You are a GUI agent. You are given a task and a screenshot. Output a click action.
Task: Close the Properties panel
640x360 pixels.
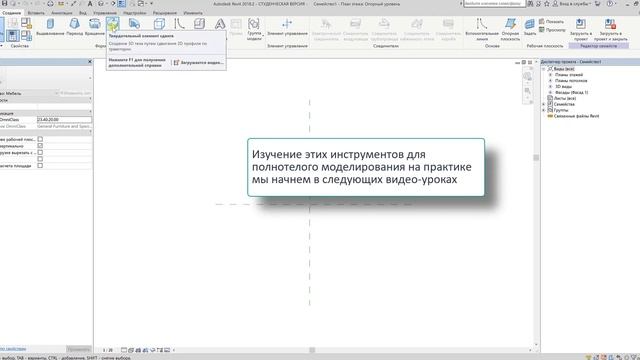(x=90, y=62)
